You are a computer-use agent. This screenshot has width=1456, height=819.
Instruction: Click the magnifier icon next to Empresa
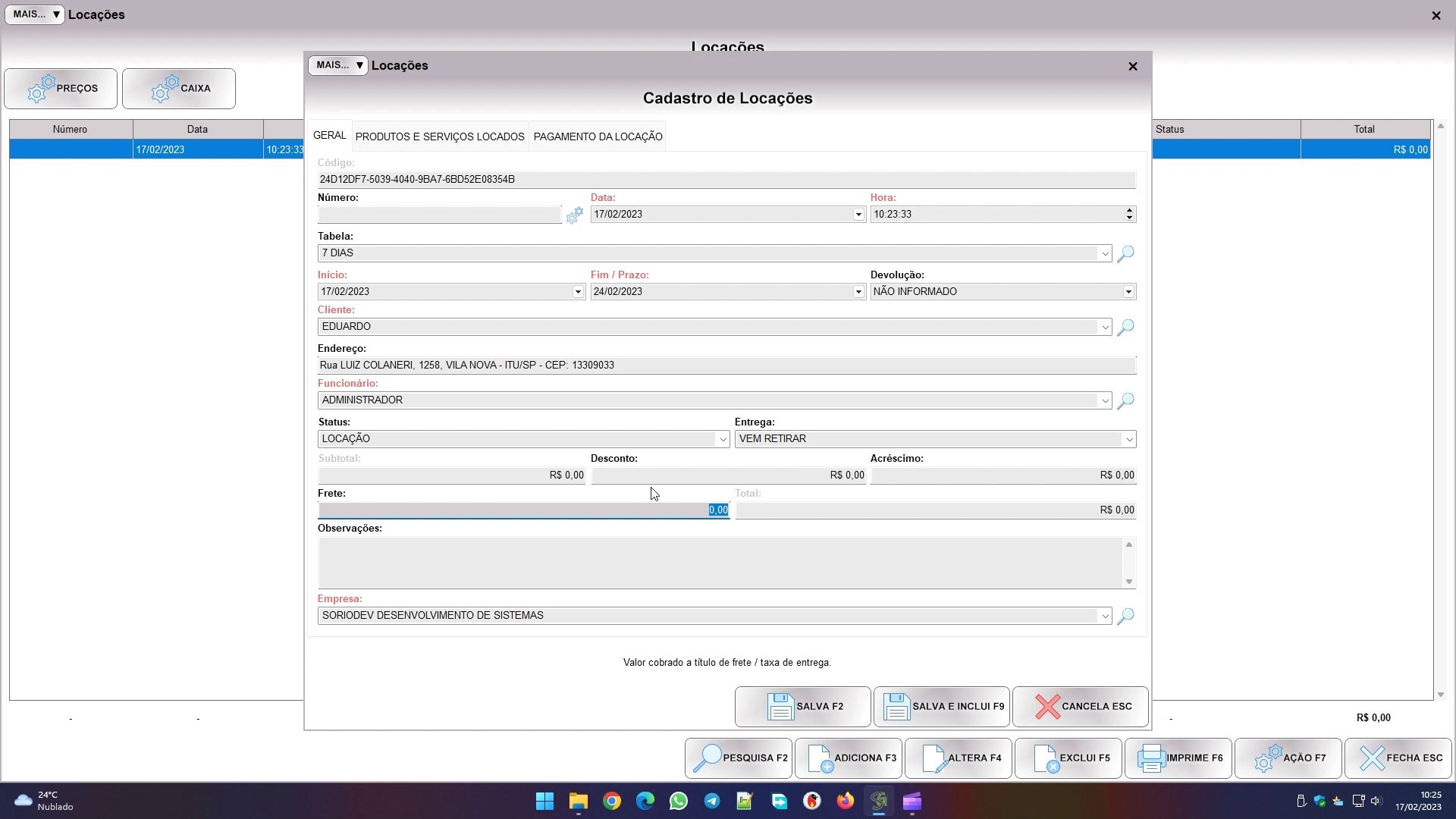pyautogui.click(x=1125, y=616)
